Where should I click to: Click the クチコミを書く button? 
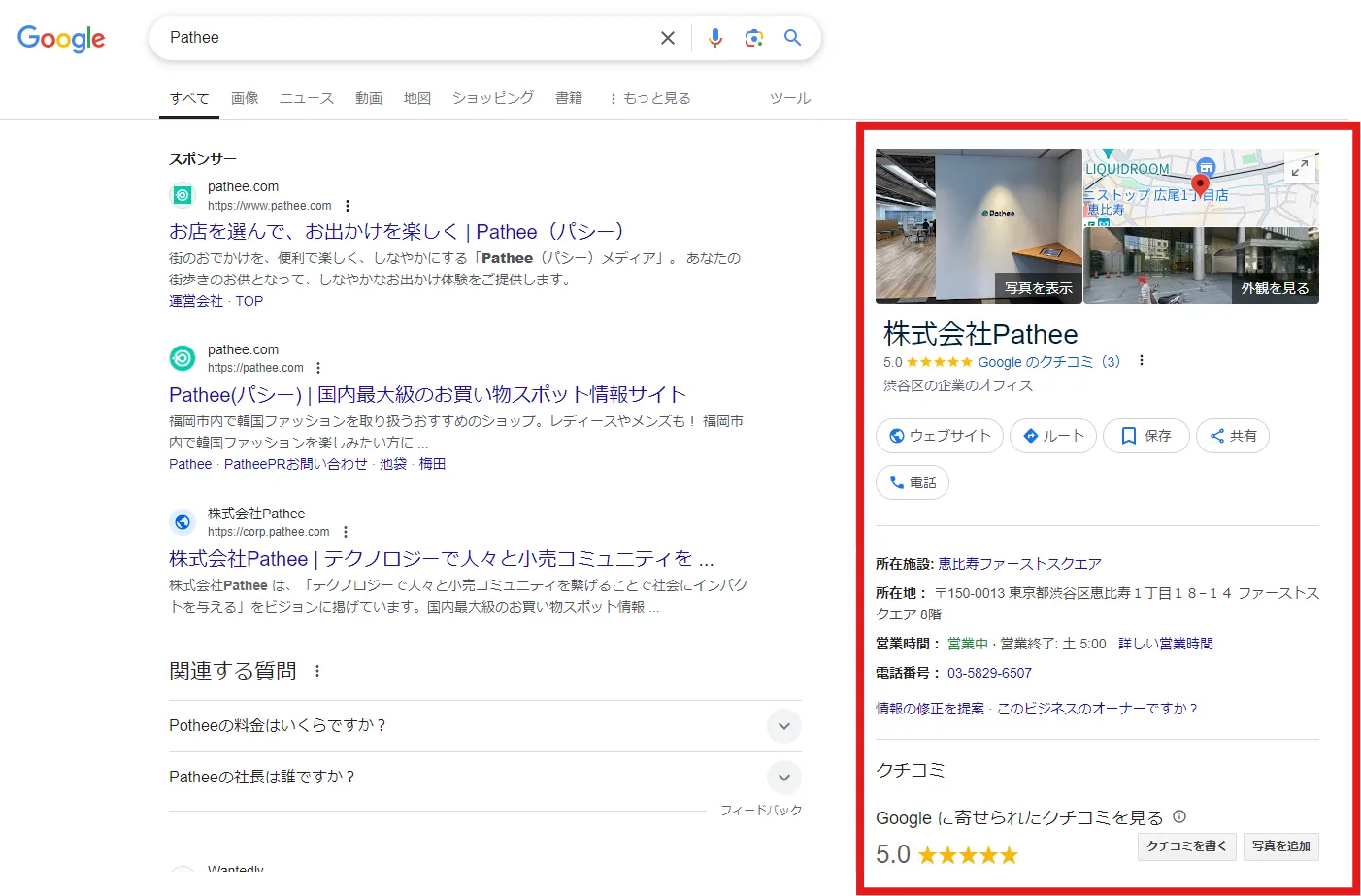1186,846
